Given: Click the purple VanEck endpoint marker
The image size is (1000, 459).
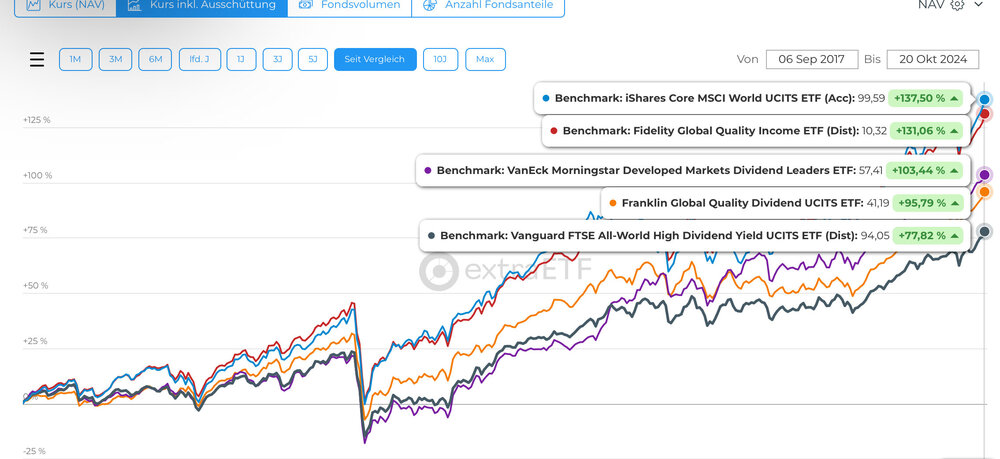Looking at the screenshot, I should 985,175.
